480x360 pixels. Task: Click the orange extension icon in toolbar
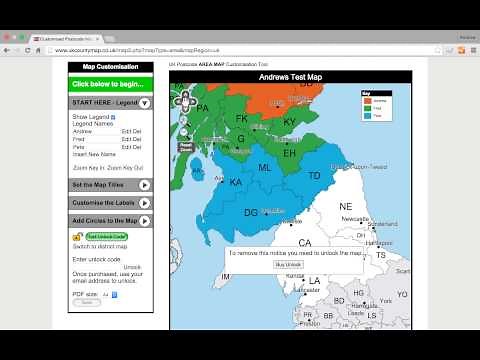(x=461, y=50)
